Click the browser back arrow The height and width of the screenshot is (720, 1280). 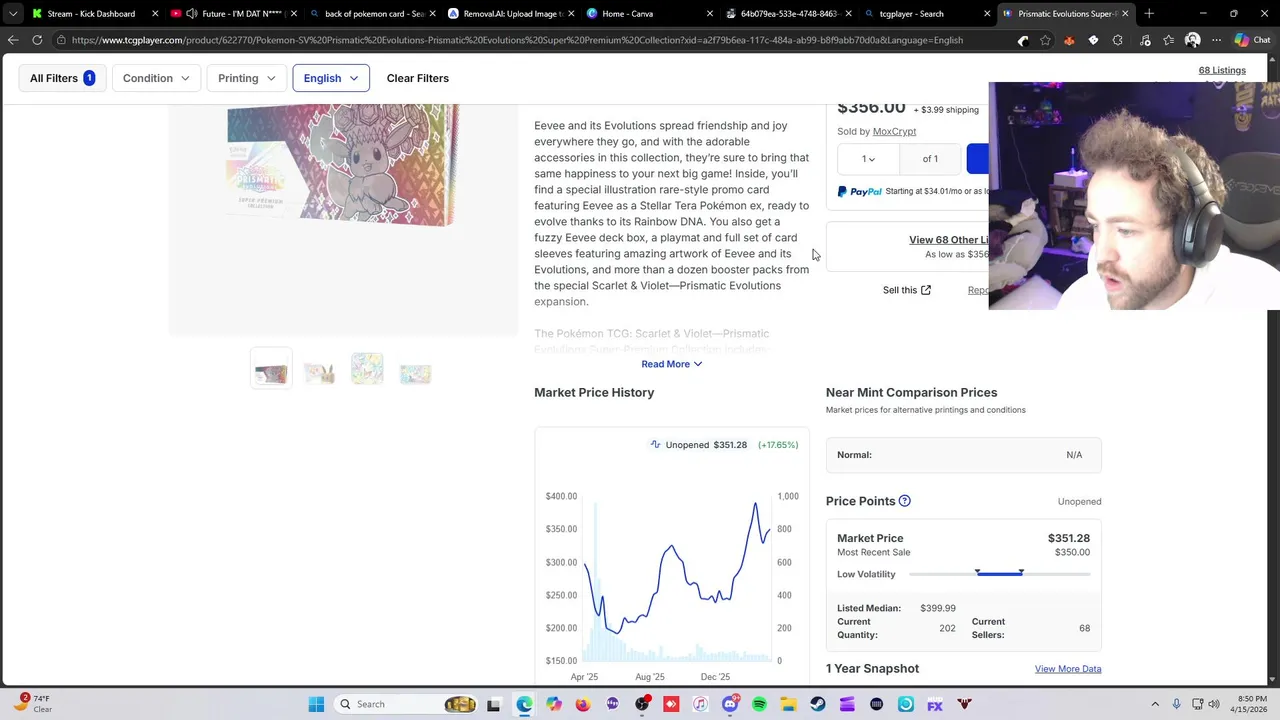click(x=13, y=40)
